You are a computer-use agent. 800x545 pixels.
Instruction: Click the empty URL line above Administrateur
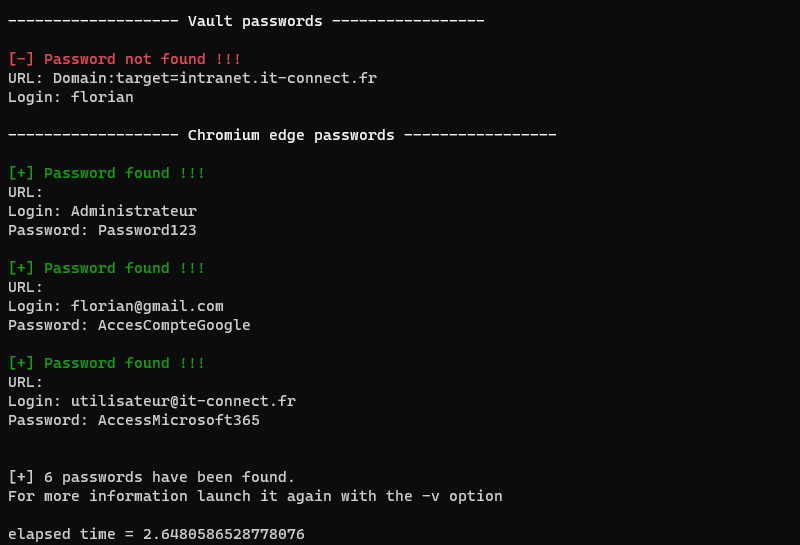point(26,192)
